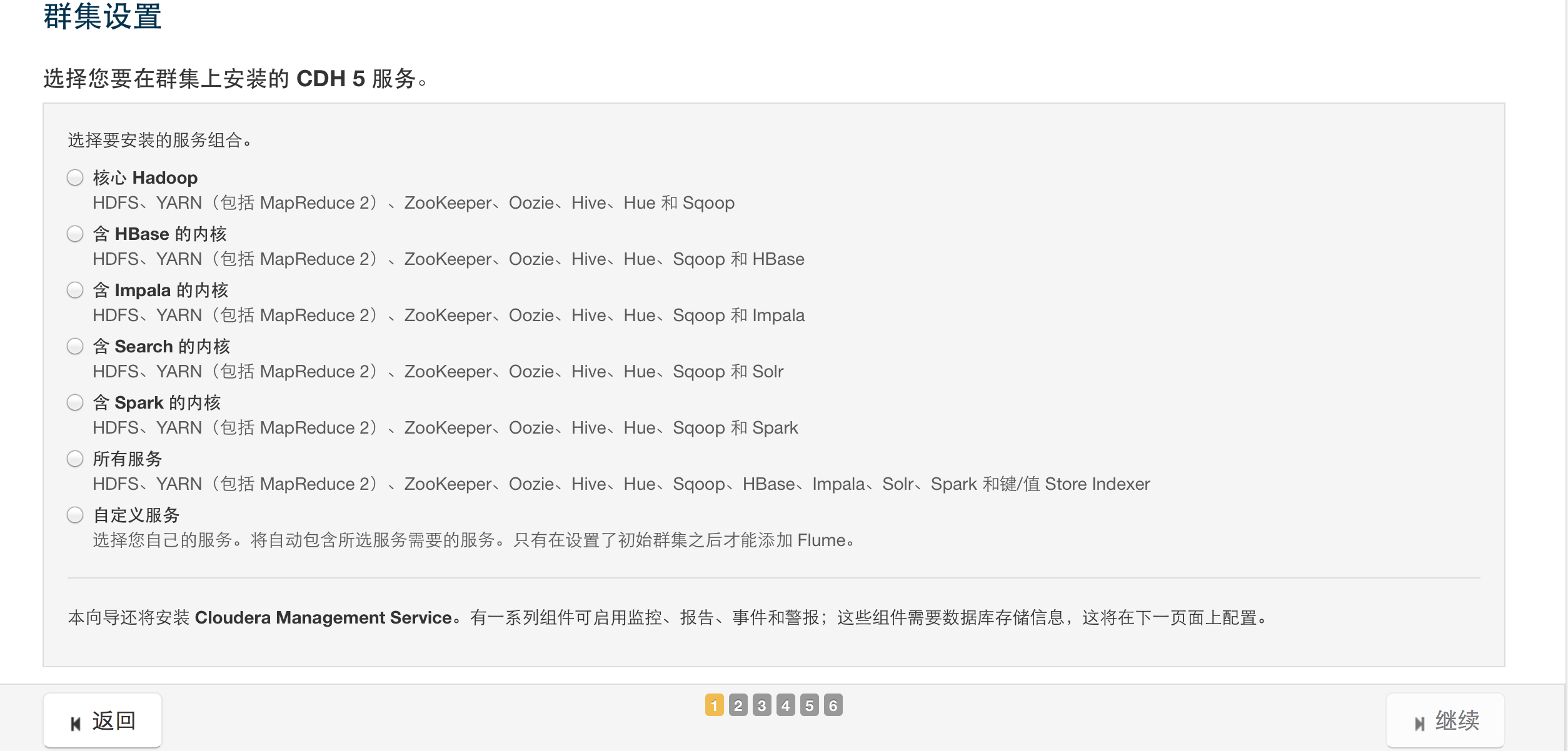Select the 含 HBase 的内核 radio option
This screenshot has height=751, width=1568.
[75, 234]
